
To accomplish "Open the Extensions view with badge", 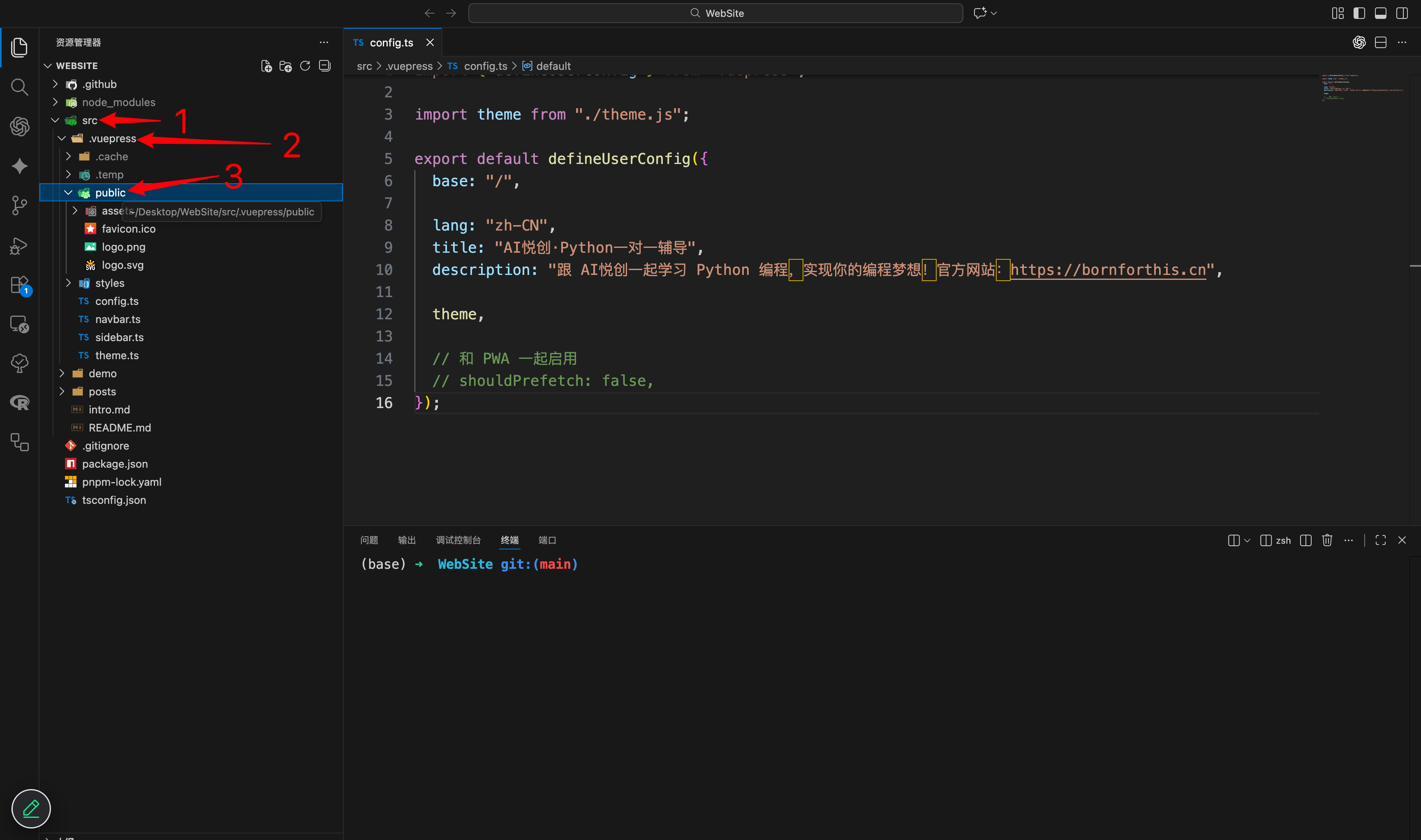I will tap(21, 285).
